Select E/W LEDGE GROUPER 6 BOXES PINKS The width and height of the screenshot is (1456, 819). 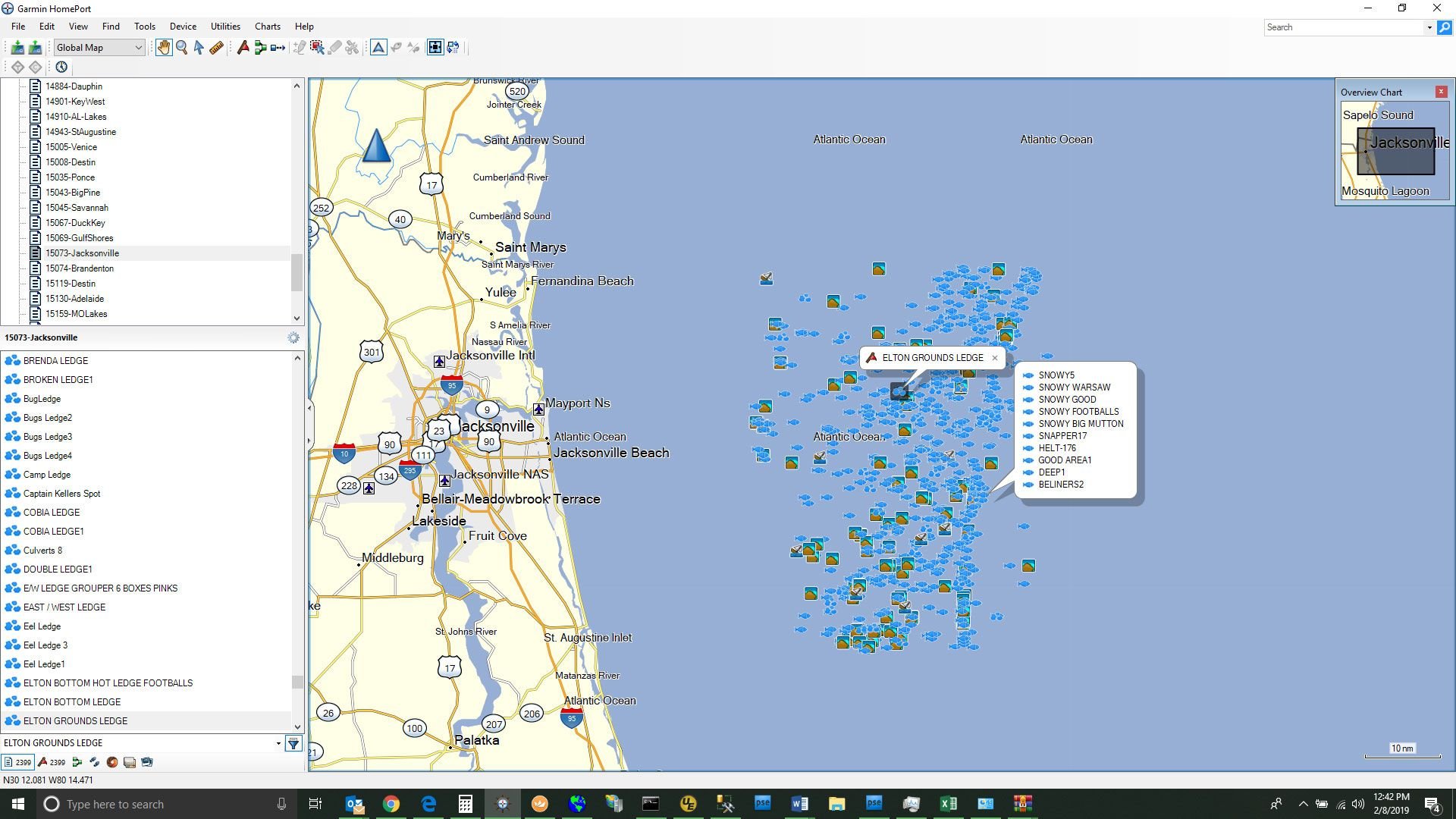(100, 588)
